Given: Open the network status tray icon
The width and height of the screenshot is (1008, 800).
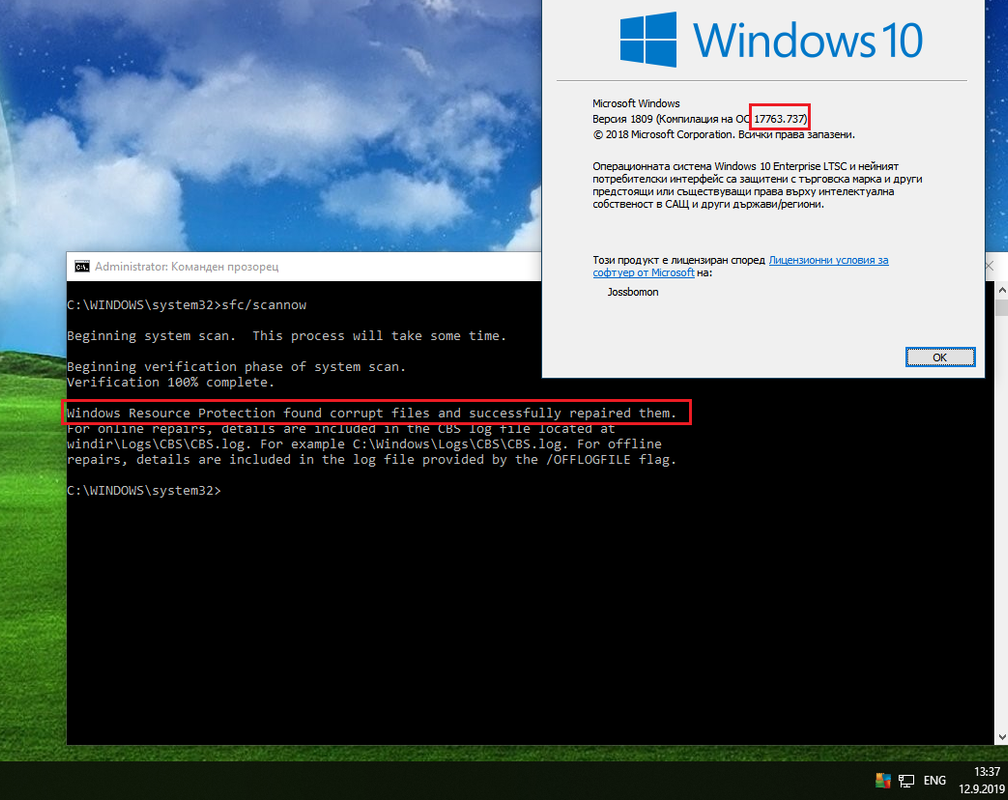Looking at the screenshot, I should pyautogui.click(x=906, y=781).
